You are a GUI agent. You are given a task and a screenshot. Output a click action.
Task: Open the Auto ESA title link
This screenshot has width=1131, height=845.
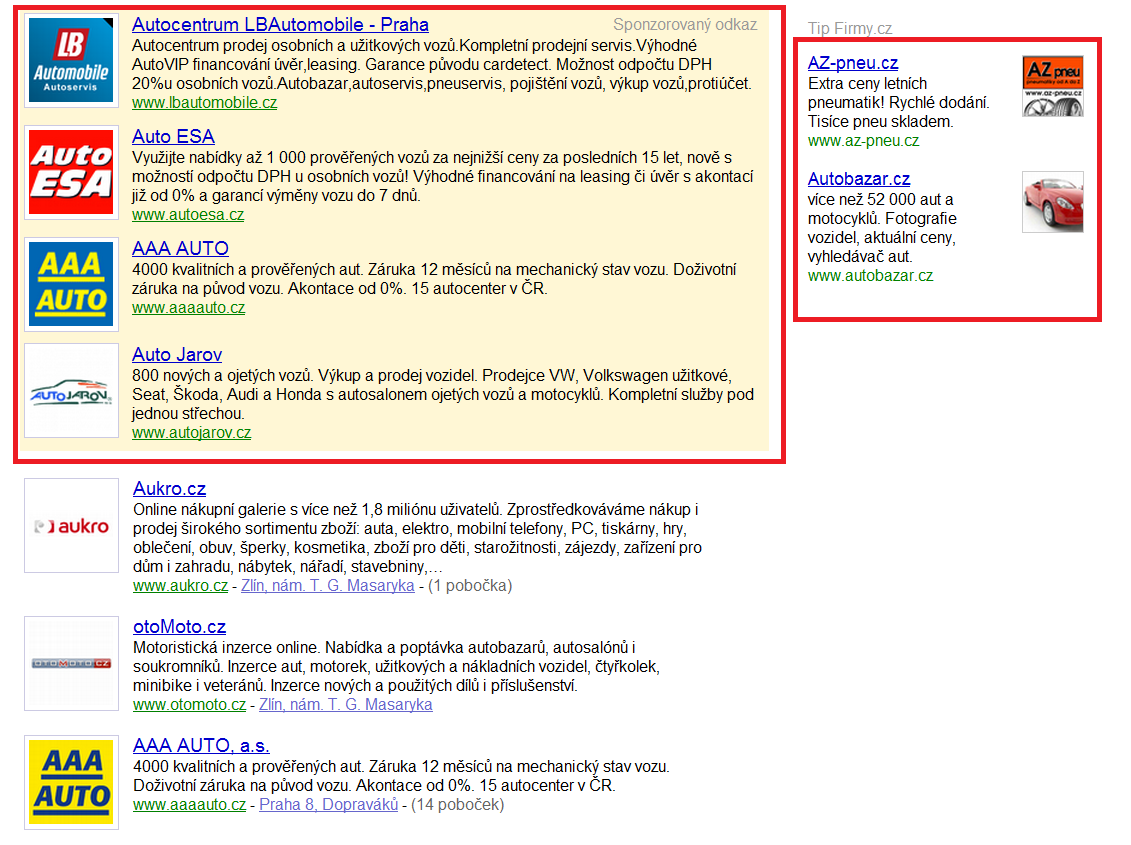click(x=173, y=136)
